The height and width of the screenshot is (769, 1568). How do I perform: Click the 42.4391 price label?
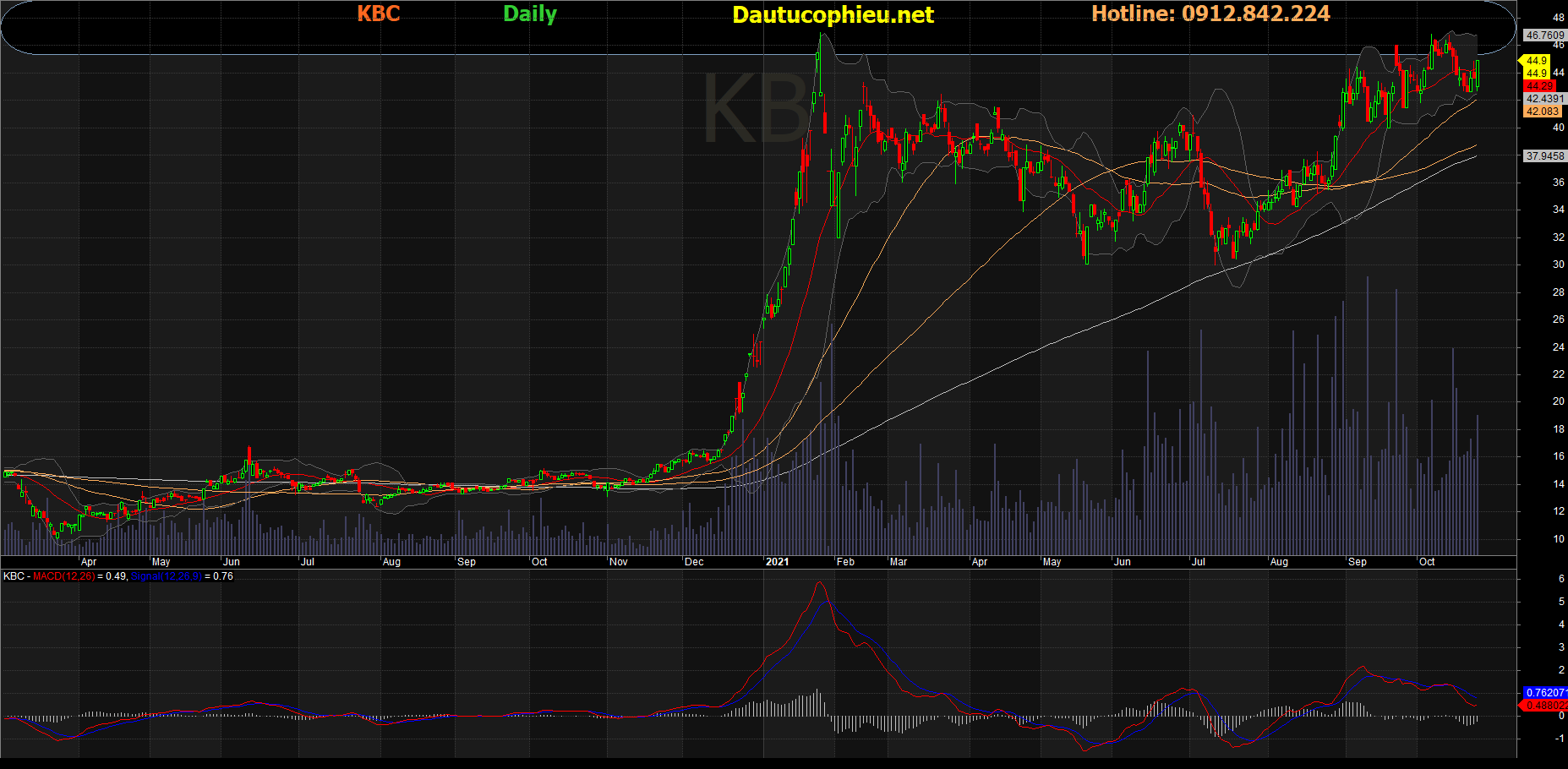point(1544,99)
